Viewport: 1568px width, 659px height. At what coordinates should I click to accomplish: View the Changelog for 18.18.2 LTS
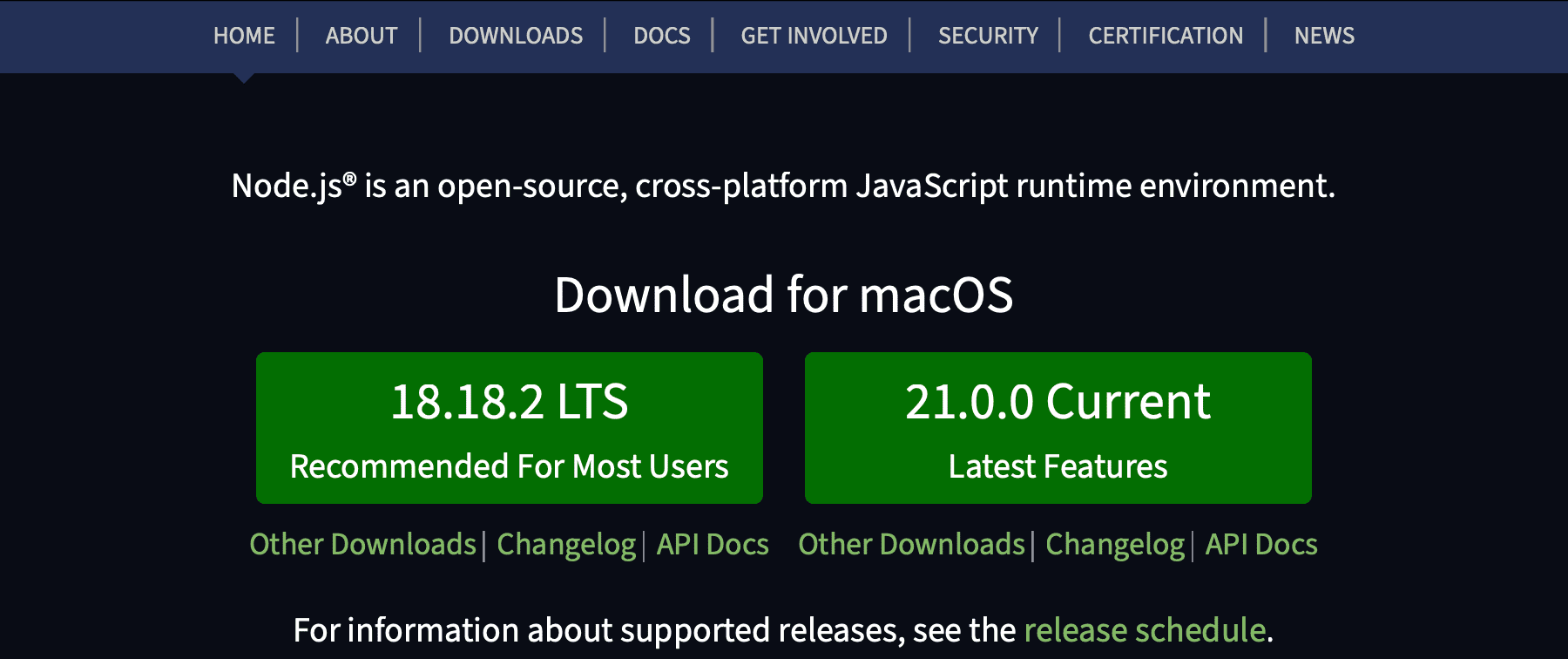pos(566,545)
